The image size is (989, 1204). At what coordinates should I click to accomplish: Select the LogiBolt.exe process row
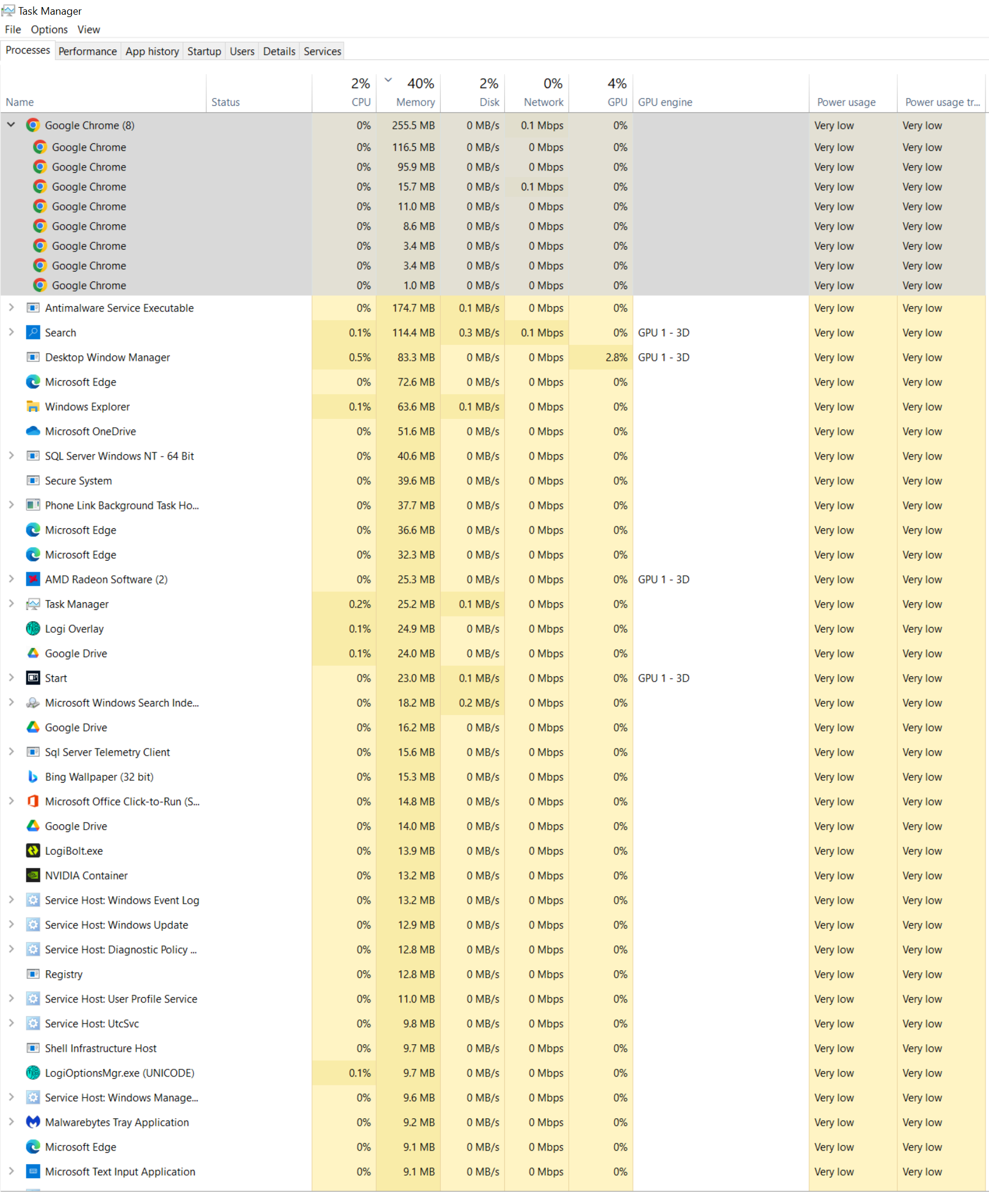[494, 851]
